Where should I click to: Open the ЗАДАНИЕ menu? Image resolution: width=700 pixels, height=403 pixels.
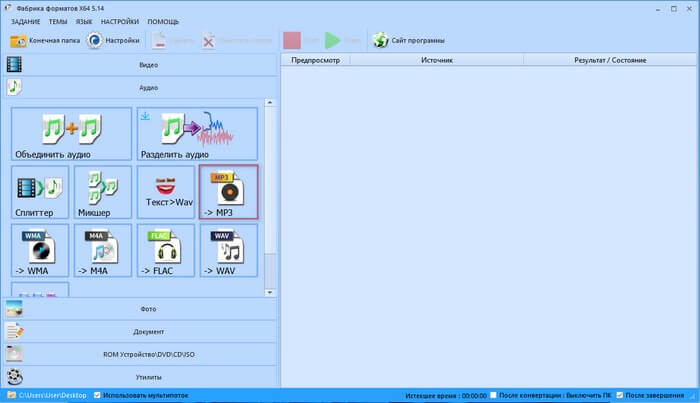25,21
